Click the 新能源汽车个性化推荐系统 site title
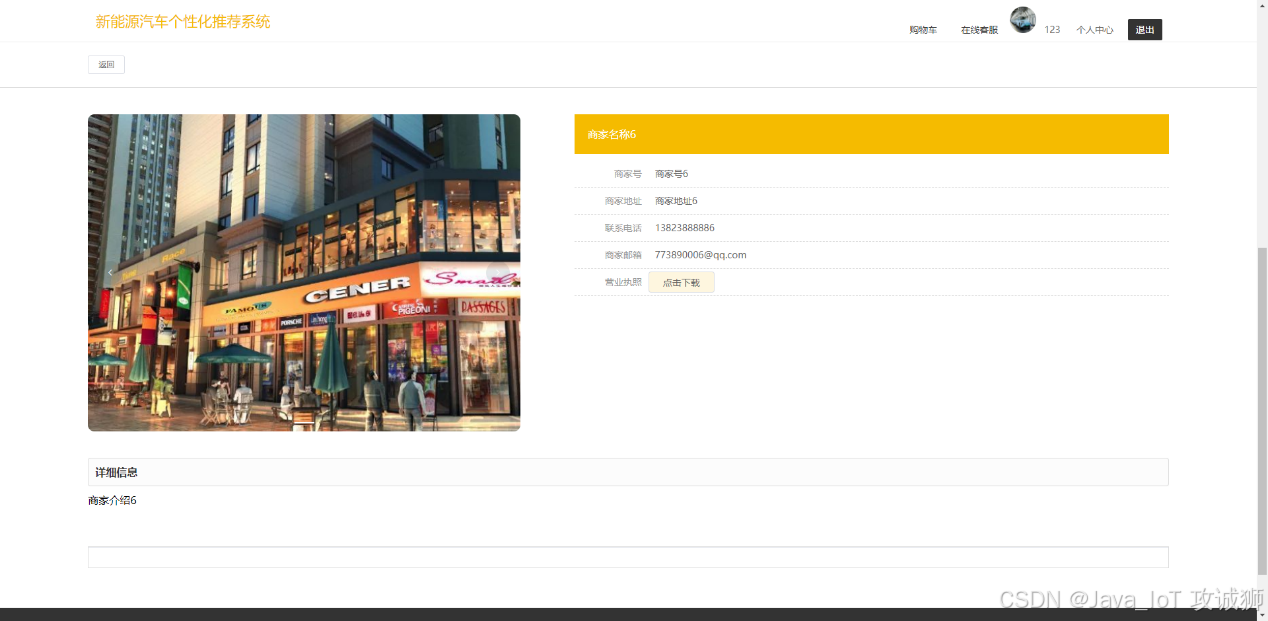Viewport: 1268px width, 621px height. click(183, 22)
